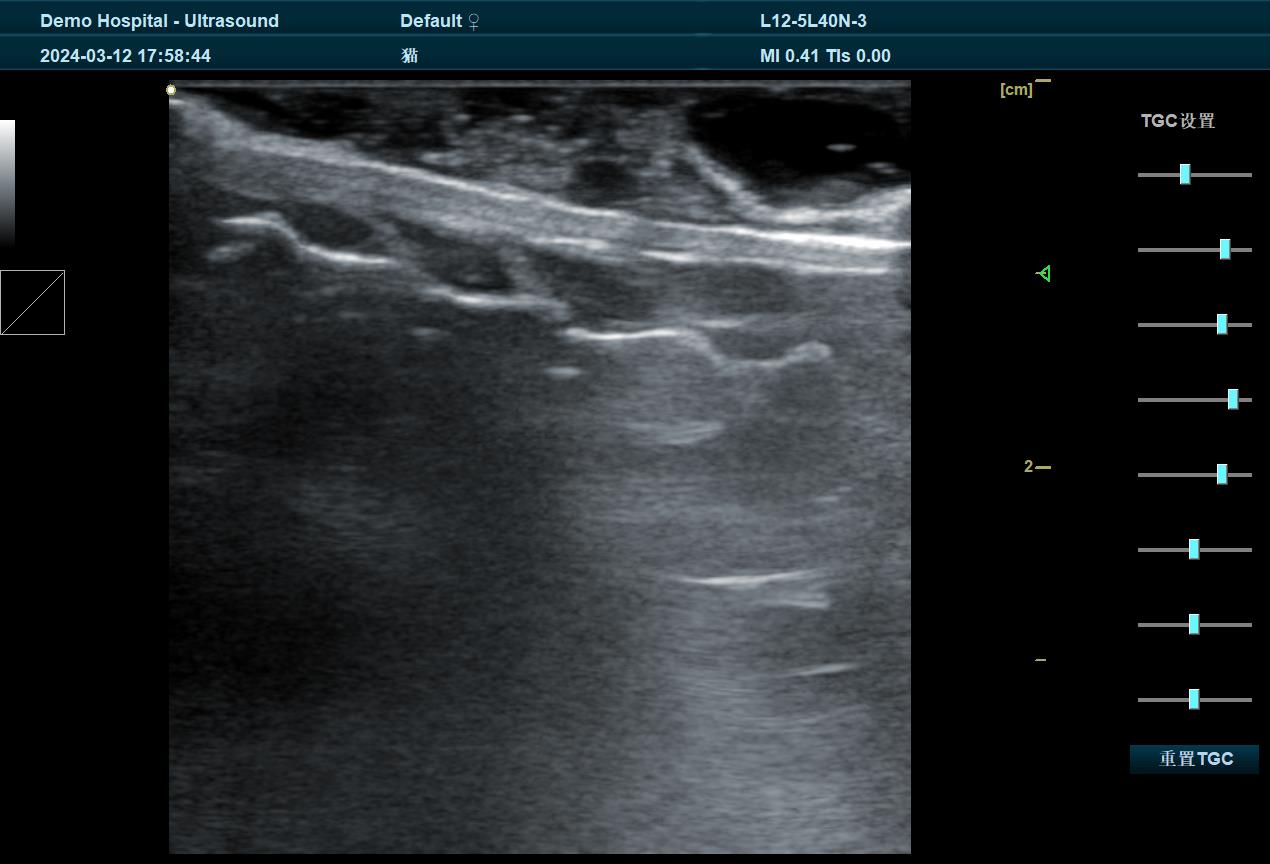Click the grayscale gradient bar

tap(7, 182)
